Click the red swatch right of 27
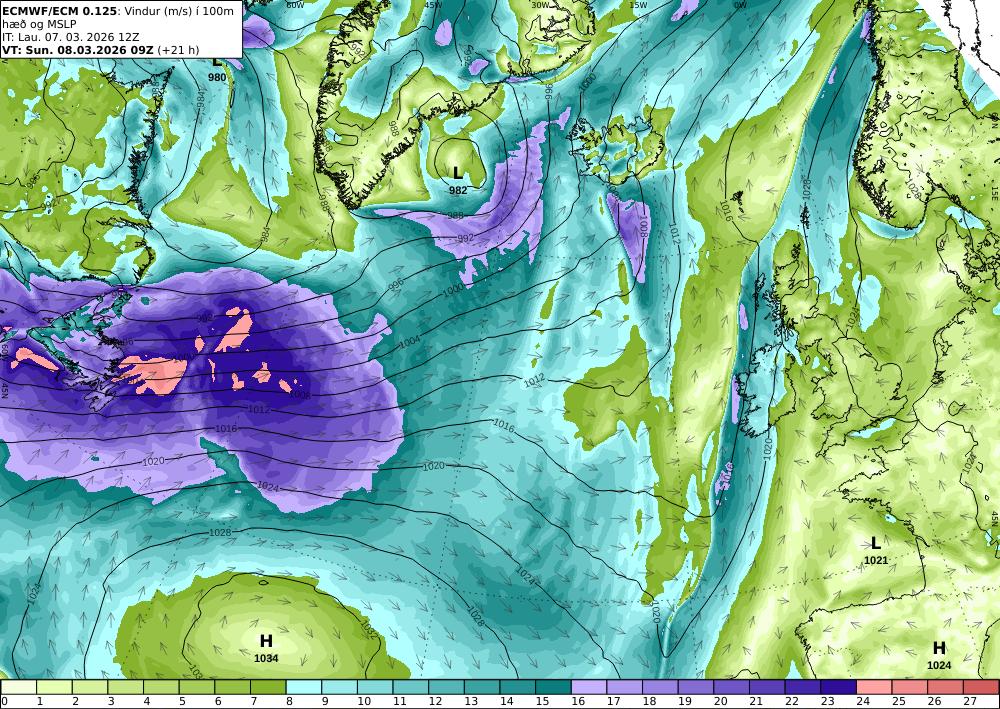1000x709 pixels. tap(981, 687)
